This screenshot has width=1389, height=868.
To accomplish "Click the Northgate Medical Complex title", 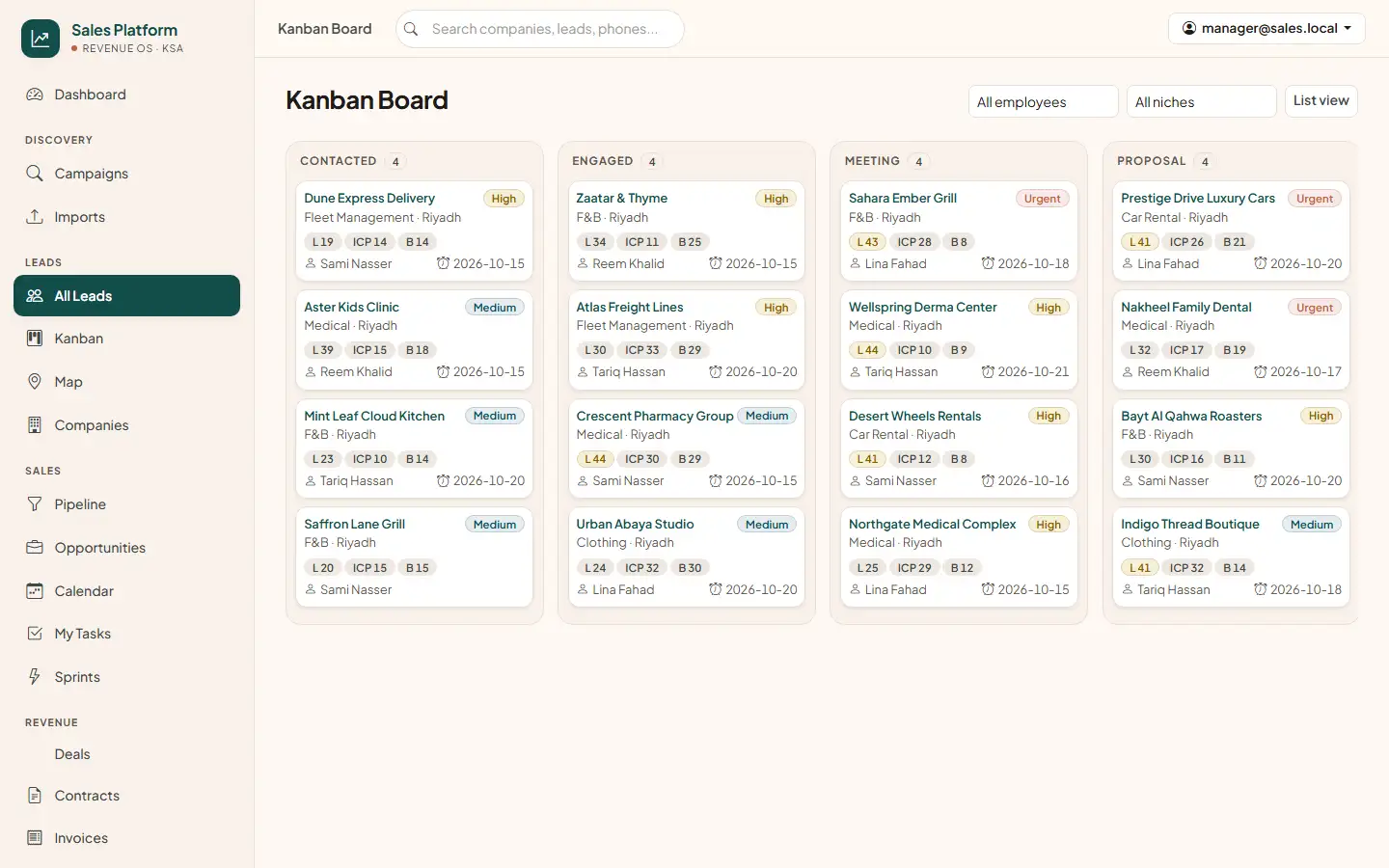I will 933,524.
